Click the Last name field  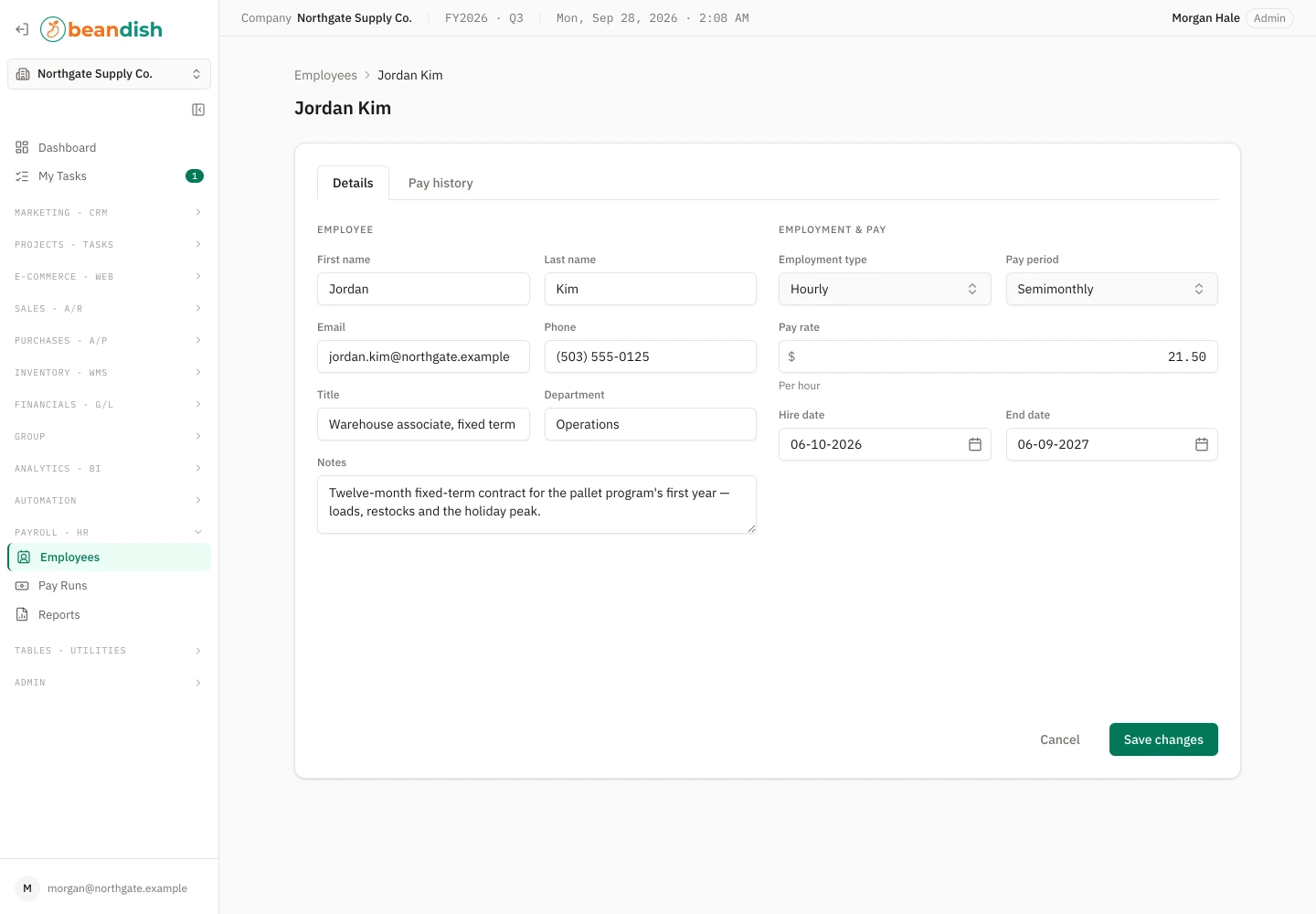[x=651, y=289]
